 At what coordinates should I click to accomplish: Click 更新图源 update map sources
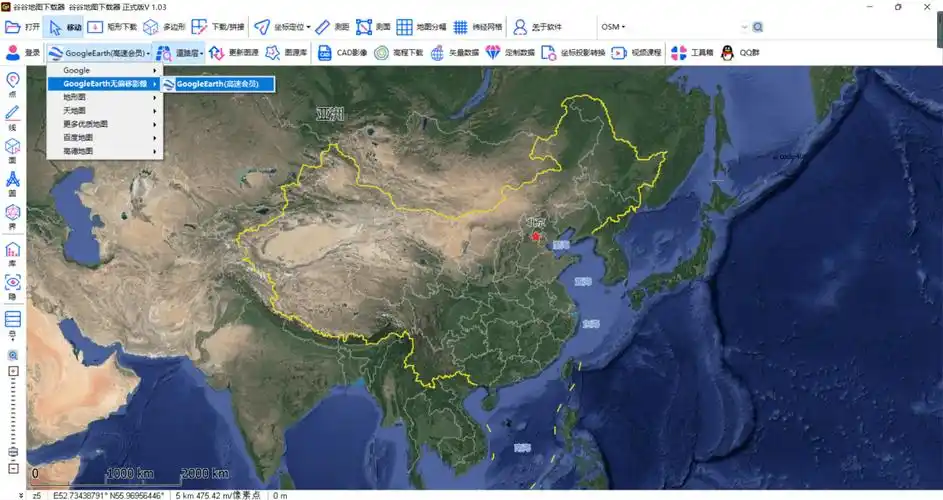click(233, 53)
